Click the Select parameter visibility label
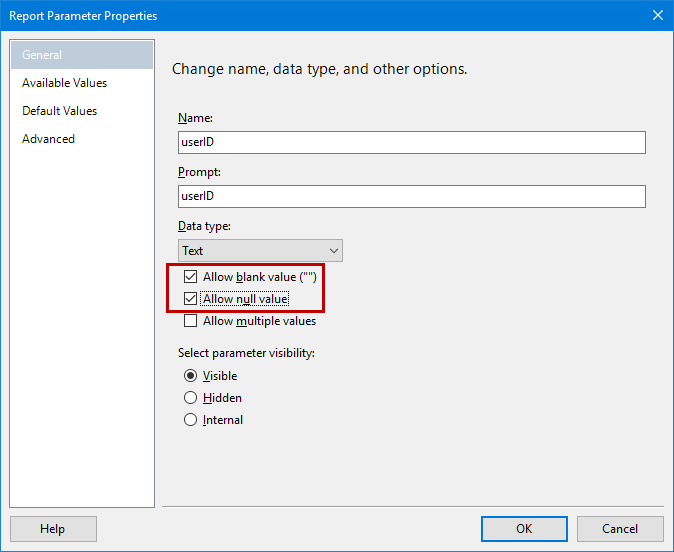This screenshot has width=674, height=552. 253,353
